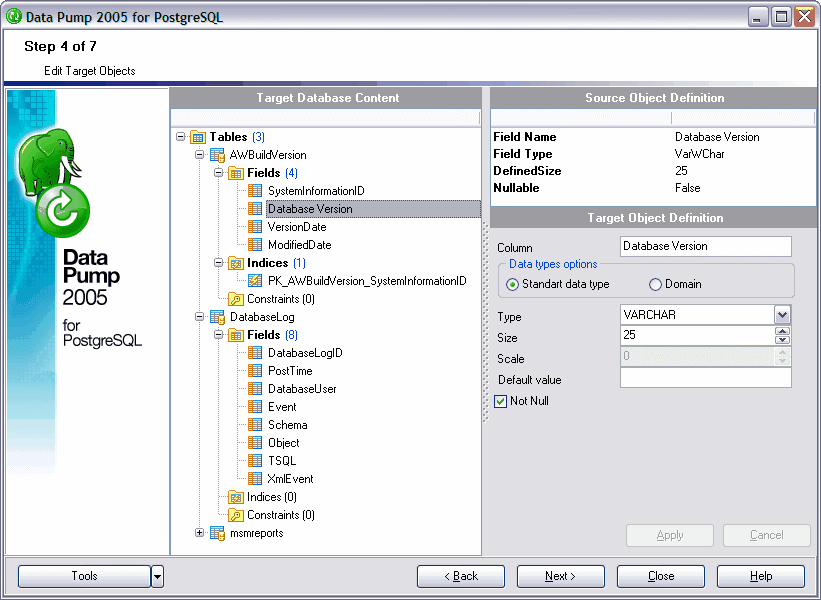The height and width of the screenshot is (600, 821).
Task: Click the Database Version field icon
Action: [x=255, y=209]
